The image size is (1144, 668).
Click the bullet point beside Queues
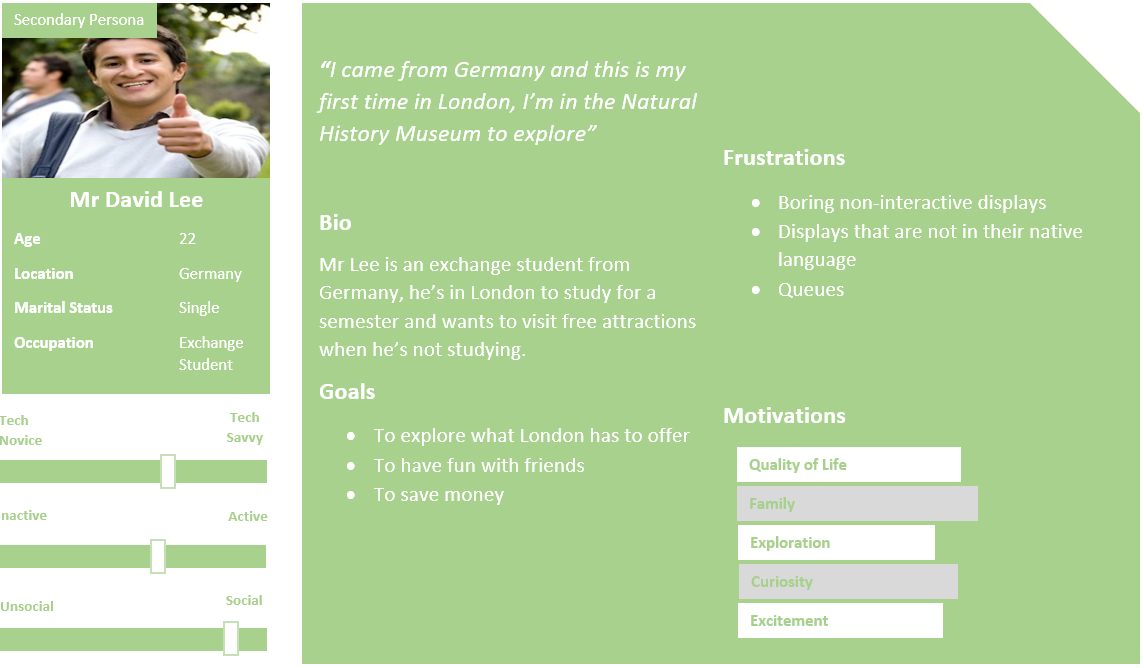click(756, 290)
